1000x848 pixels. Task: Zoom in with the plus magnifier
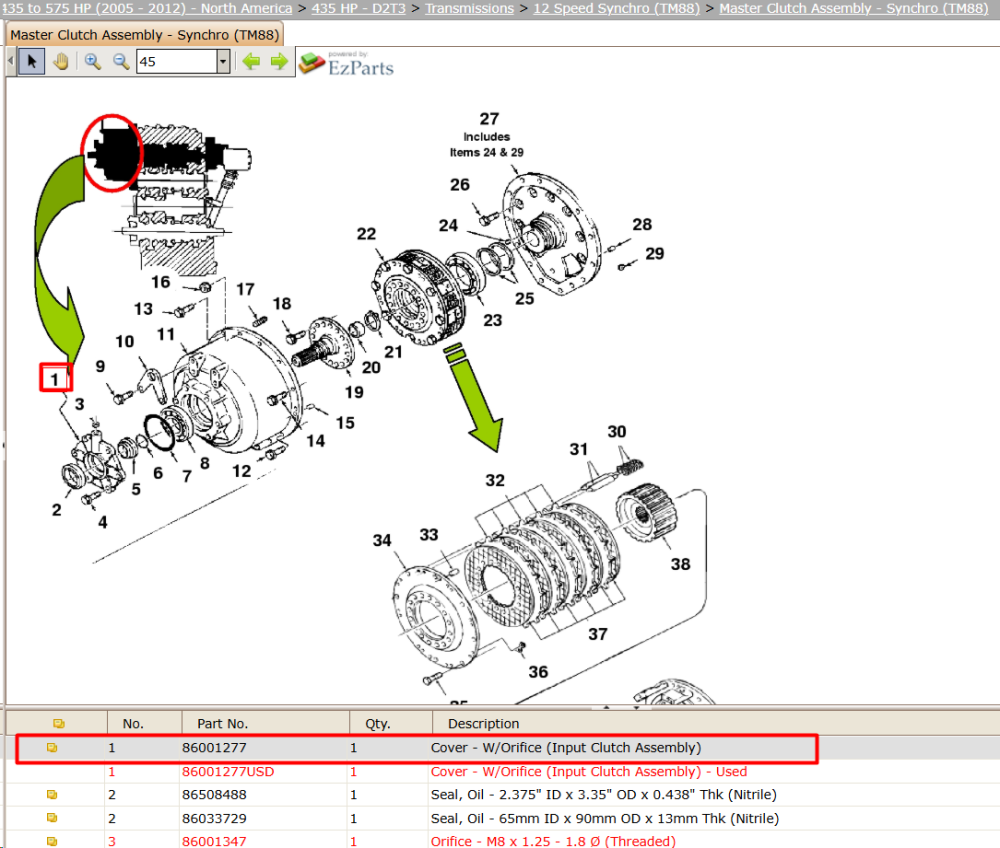click(x=92, y=62)
